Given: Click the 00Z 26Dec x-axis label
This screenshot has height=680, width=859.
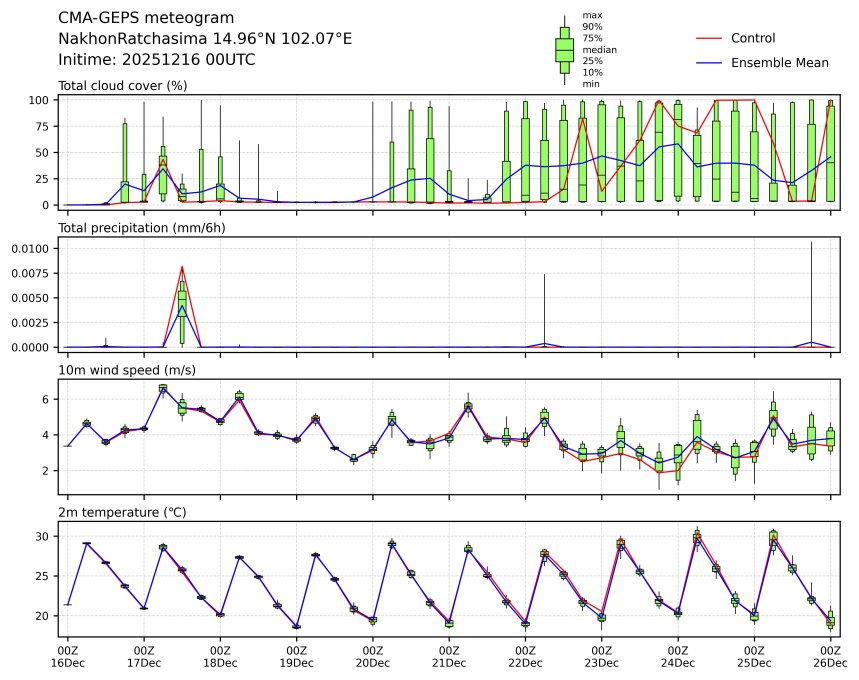Looking at the screenshot, I should point(830,656).
